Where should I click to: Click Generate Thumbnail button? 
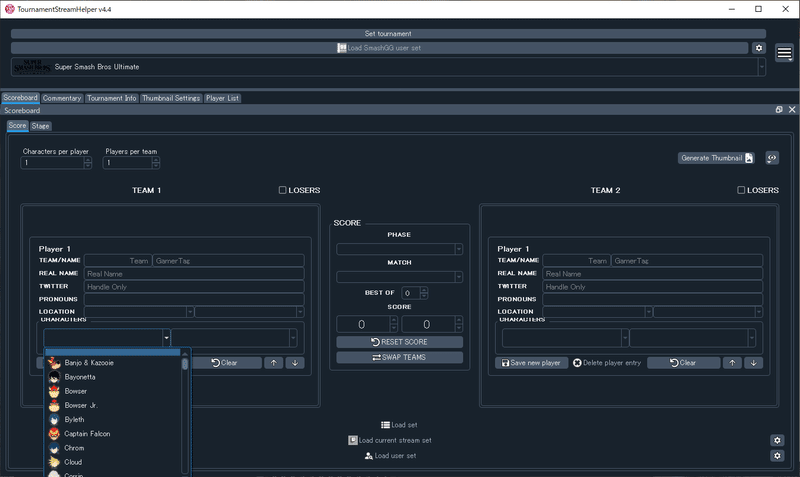[717, 158]
